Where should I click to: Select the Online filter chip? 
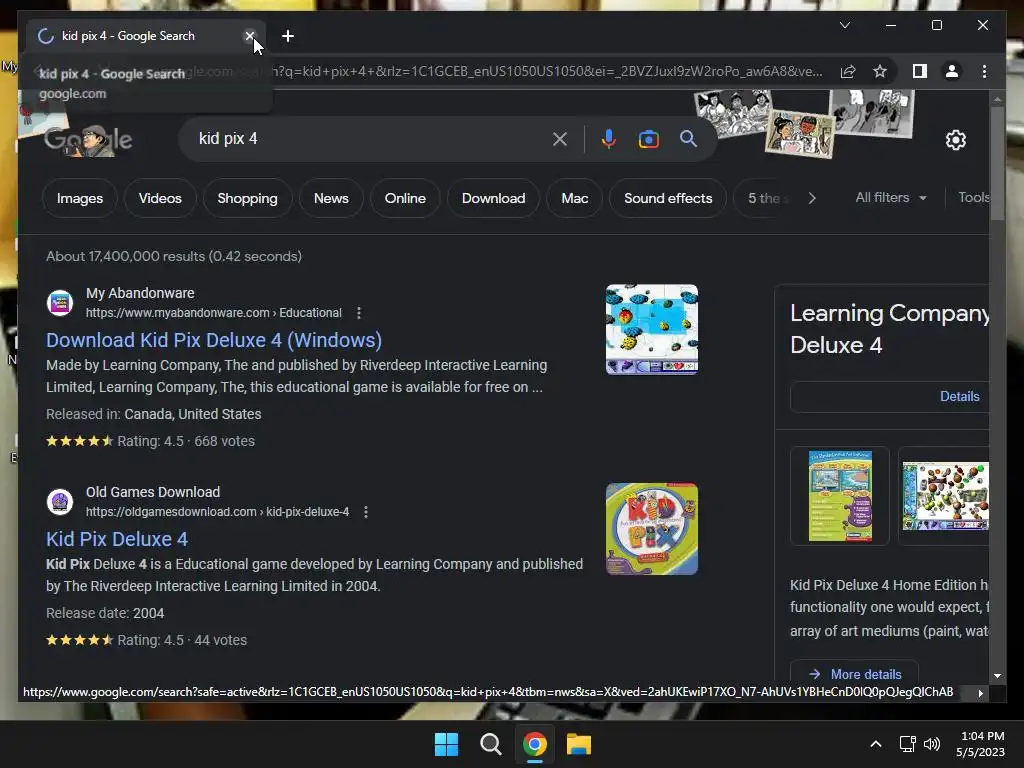click(x=405, y=198)
